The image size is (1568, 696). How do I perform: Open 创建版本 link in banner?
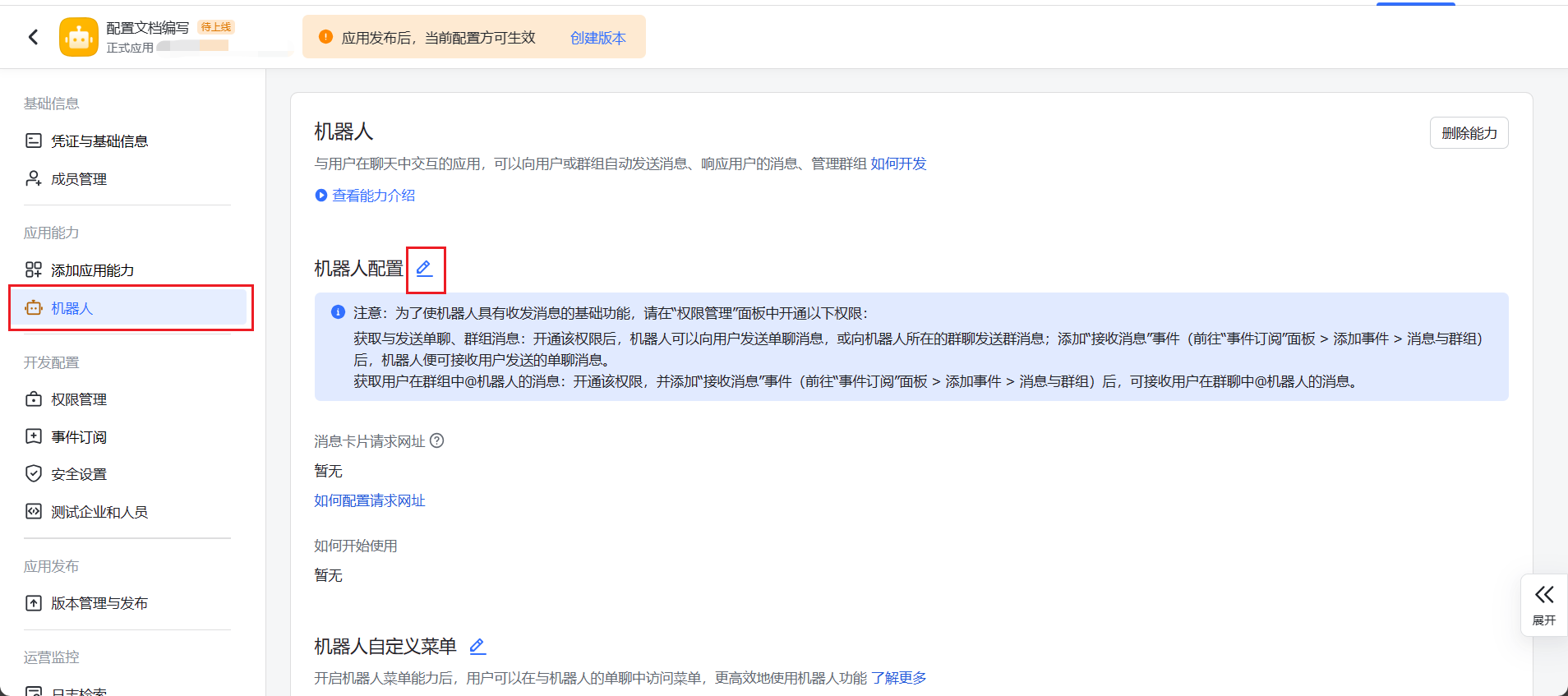click(597, 38)
